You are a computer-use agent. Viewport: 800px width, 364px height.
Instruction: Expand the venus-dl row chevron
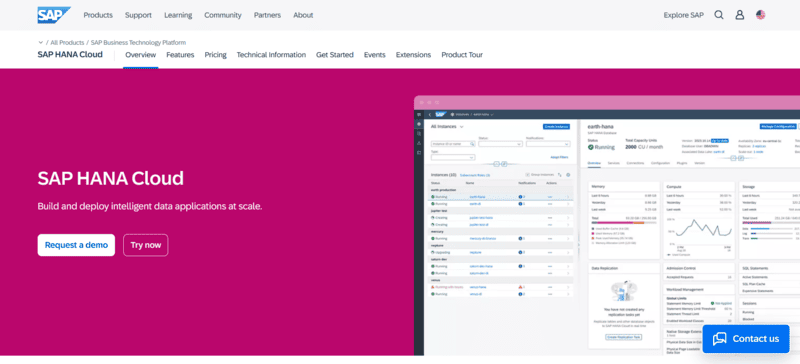[x=568, y=294]
